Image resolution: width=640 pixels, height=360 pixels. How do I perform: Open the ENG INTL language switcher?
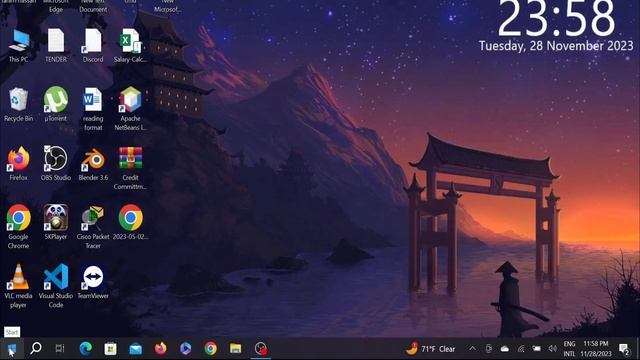click(x=569, y=349)
